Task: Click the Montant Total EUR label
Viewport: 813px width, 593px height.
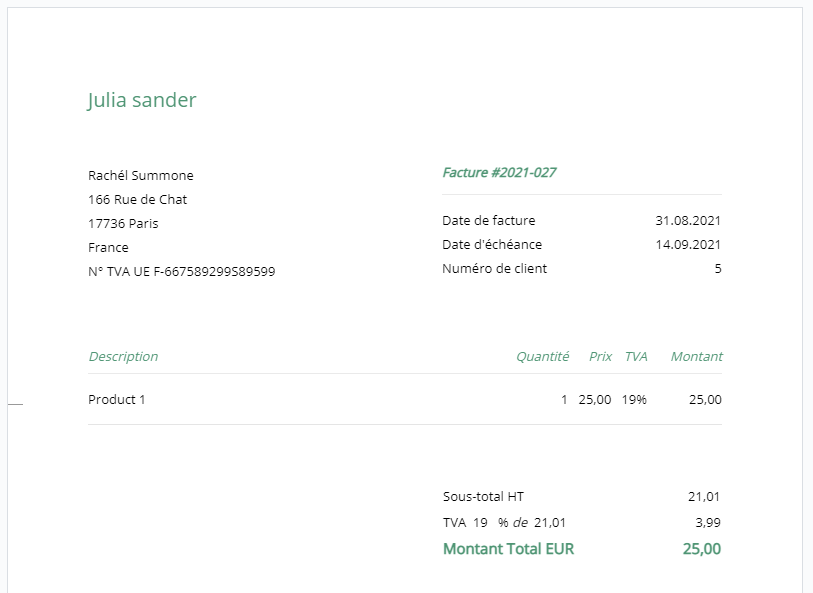Action: pos(509,549)
